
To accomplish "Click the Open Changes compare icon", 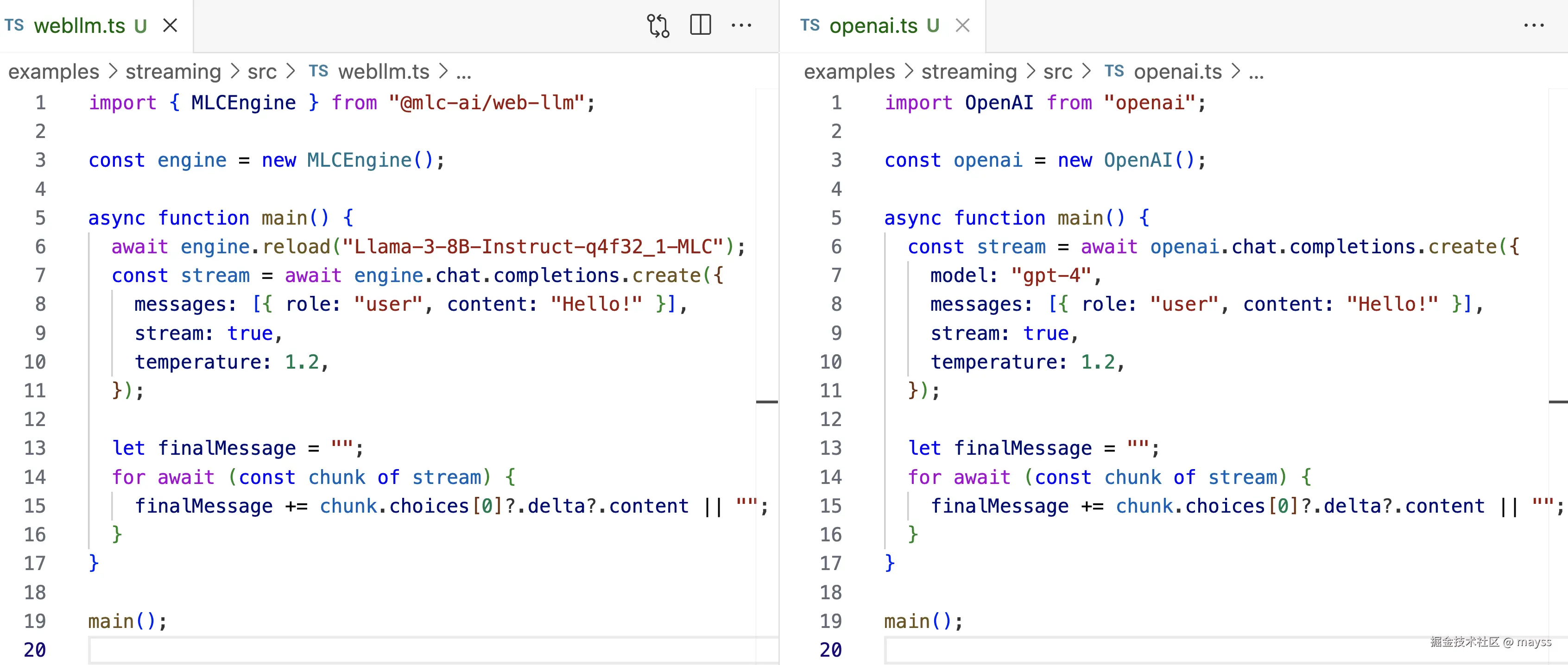I will point(658,25).
